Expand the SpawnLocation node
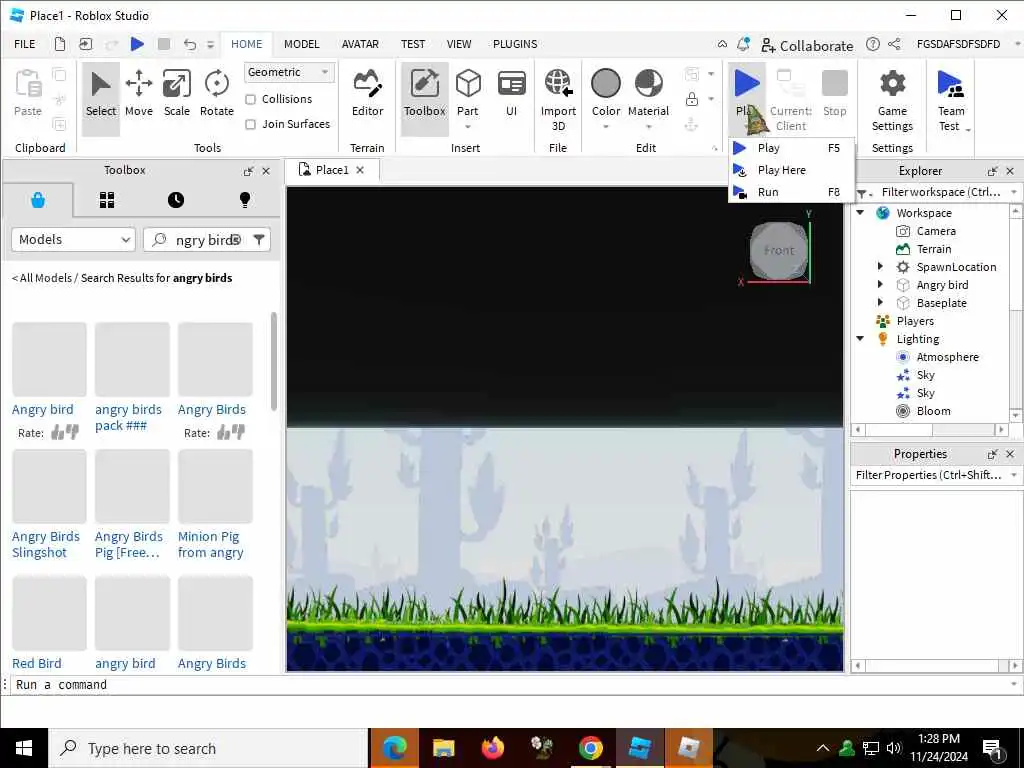Viewport: 1024px width, 768px height. click(880, 266)
